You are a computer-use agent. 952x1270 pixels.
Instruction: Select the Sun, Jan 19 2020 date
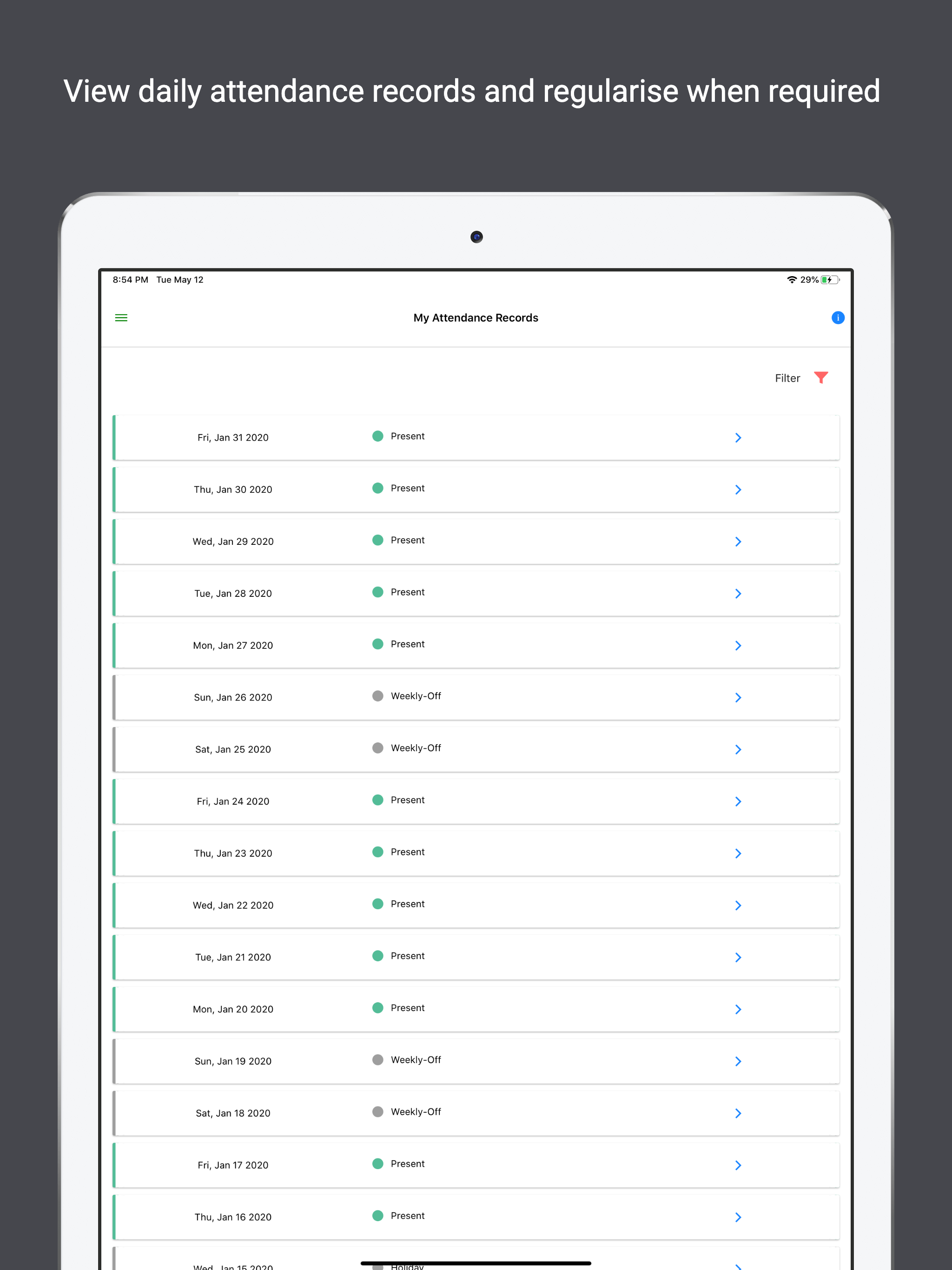233,1061
